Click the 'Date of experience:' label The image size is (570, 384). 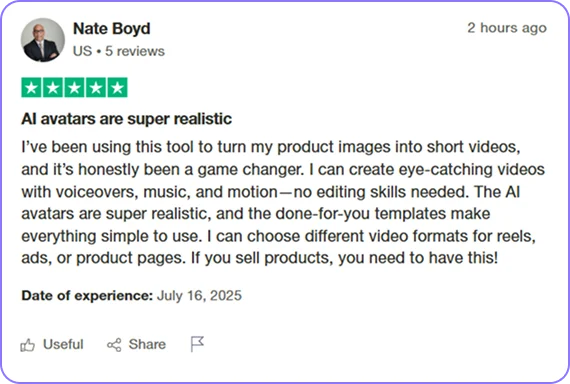87,296
